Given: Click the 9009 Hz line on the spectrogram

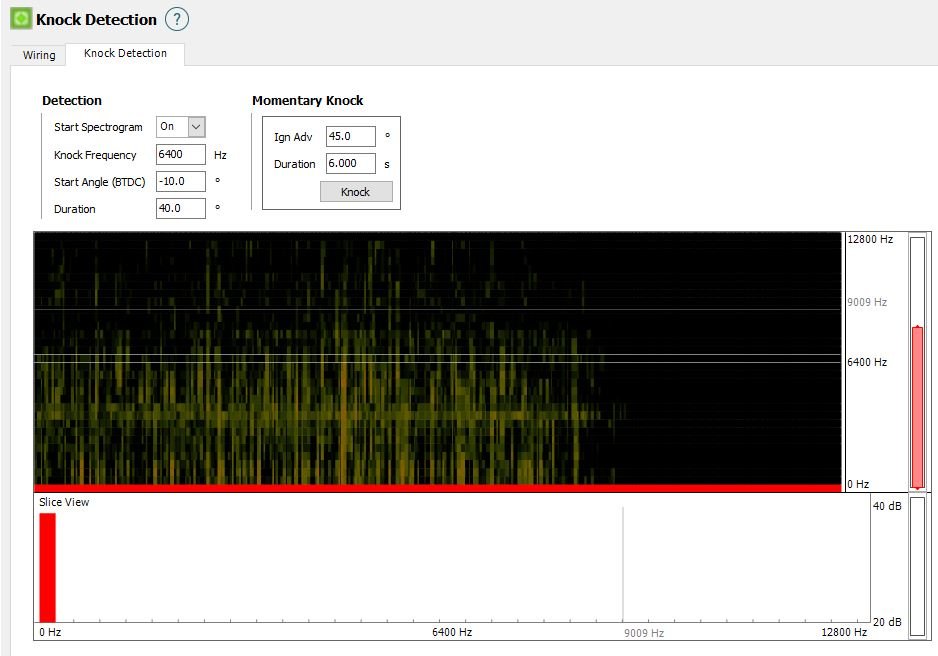Looking at the screenshot, I should point(438,309).
